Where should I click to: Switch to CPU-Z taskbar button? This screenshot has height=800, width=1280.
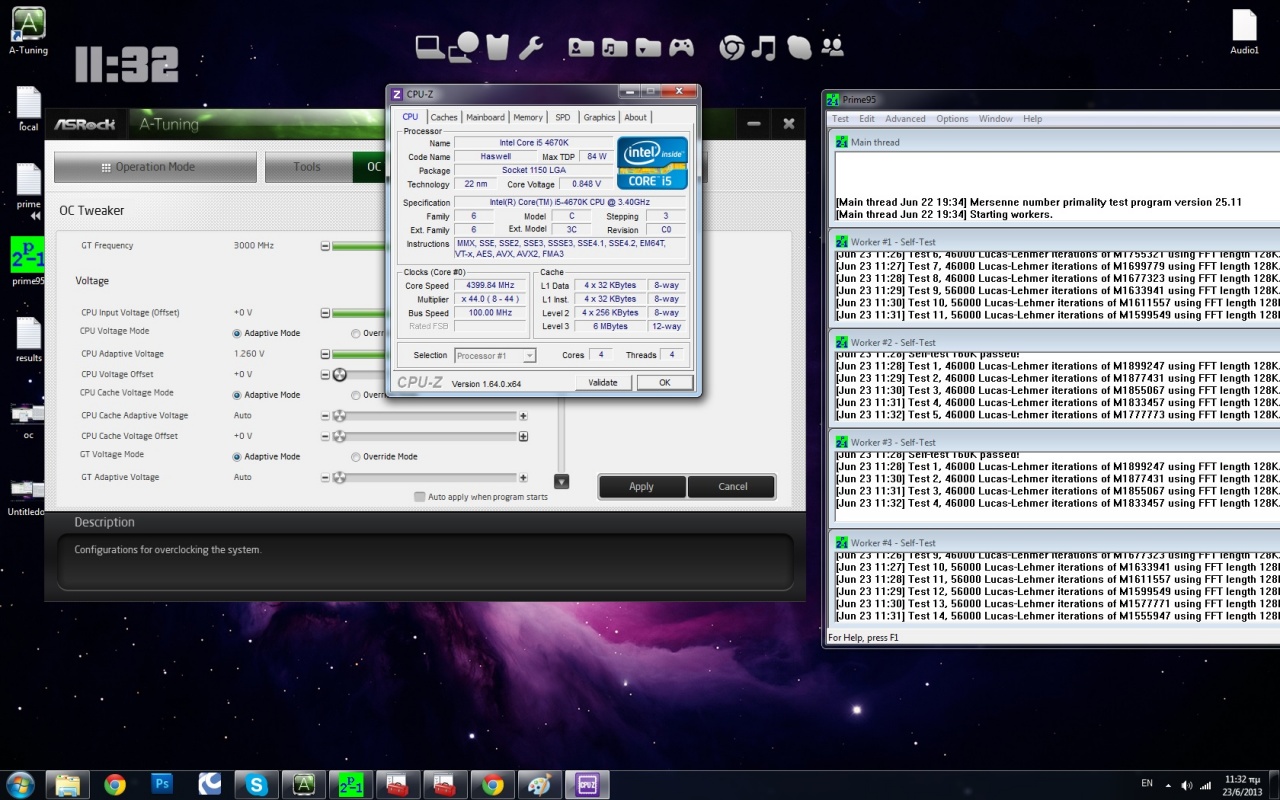[587, 785]
